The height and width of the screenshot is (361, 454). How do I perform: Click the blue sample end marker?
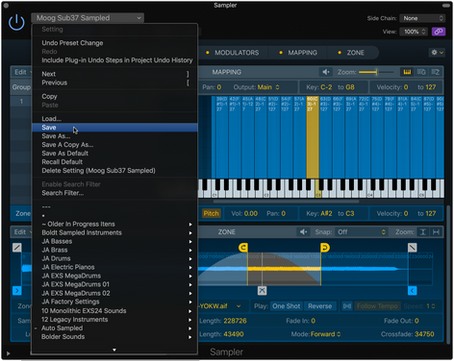click(x=412, y=291)
